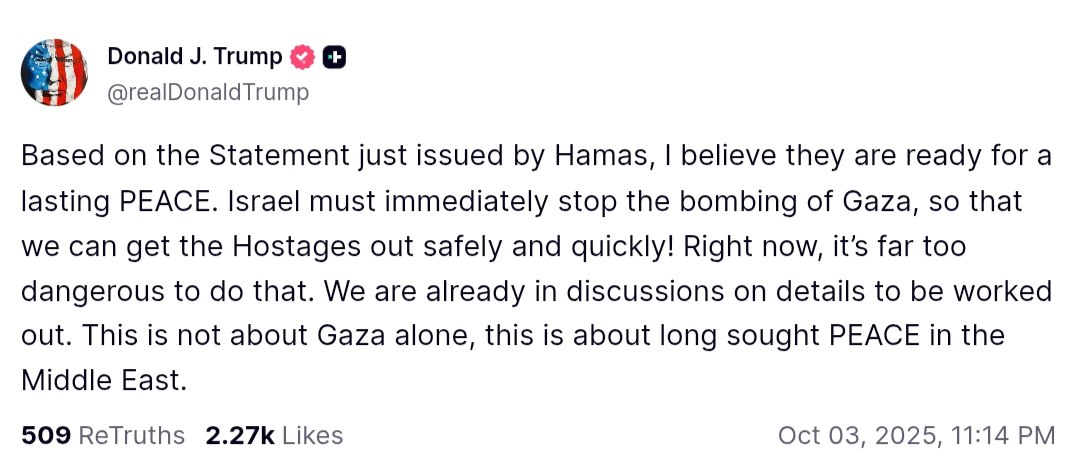1080x476 pixels.
Task: Click the bold 509 count number
Action: [x=45, y=436]
